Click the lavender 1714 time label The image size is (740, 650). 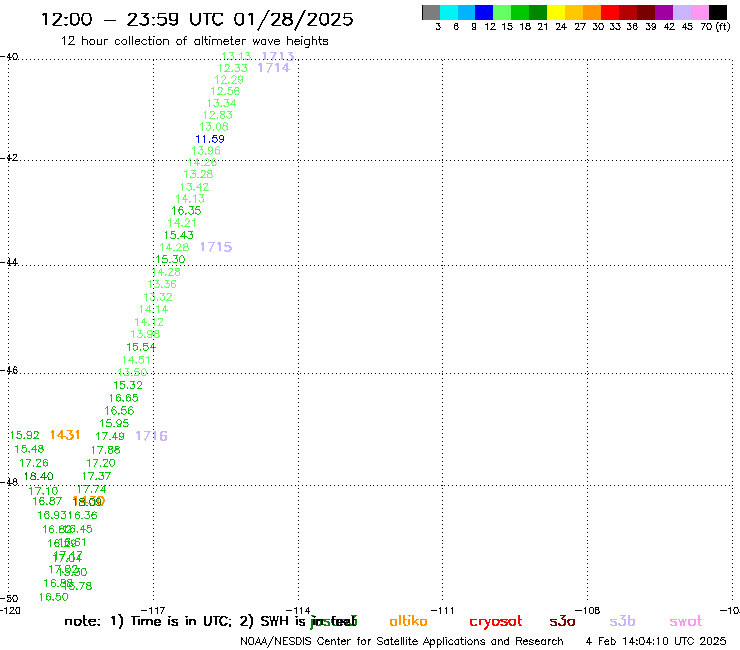coord(274,68)
